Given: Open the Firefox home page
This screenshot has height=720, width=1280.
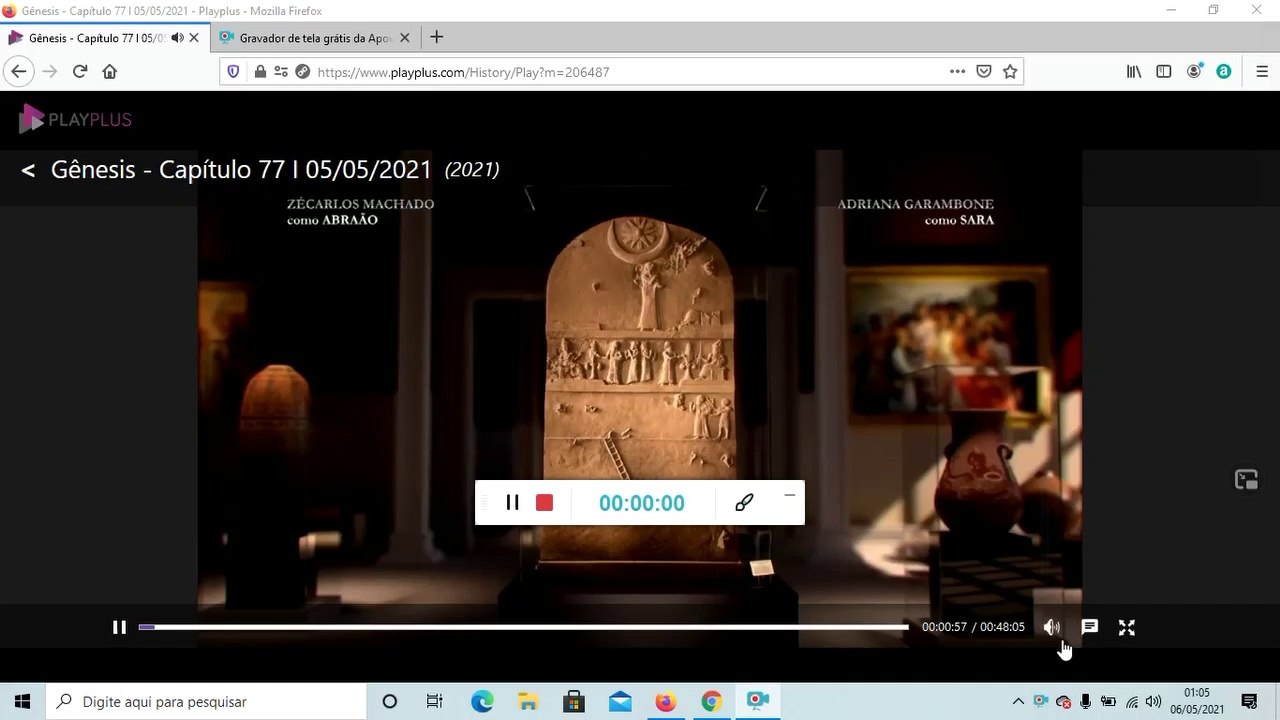Looking at the screenshot, I should pos(110,71).
